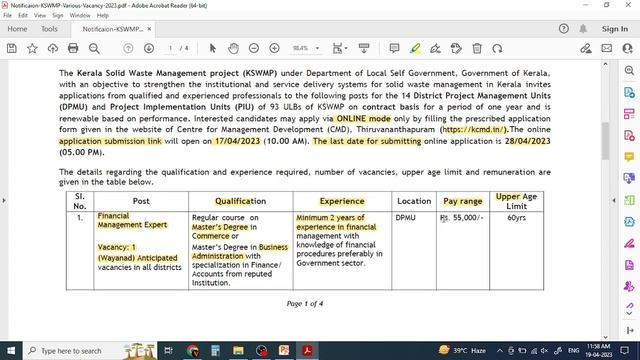640x360 pixels.
Task: Switch to the Home tab
Action: 17,29
